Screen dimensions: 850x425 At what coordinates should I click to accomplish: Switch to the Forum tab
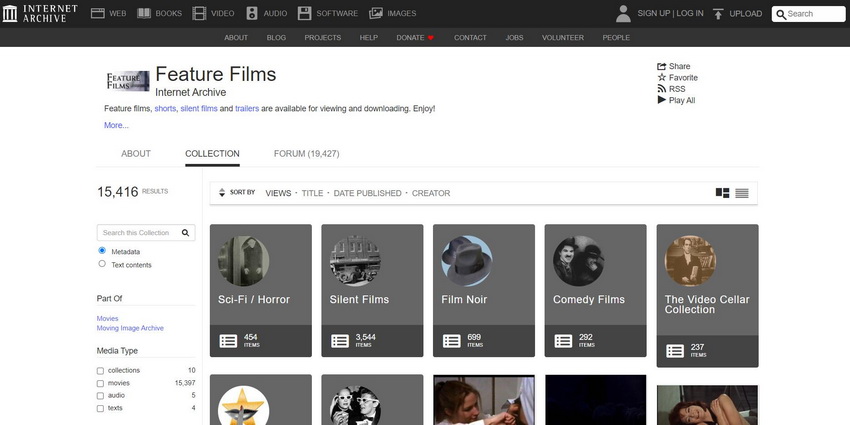(306, 154)
